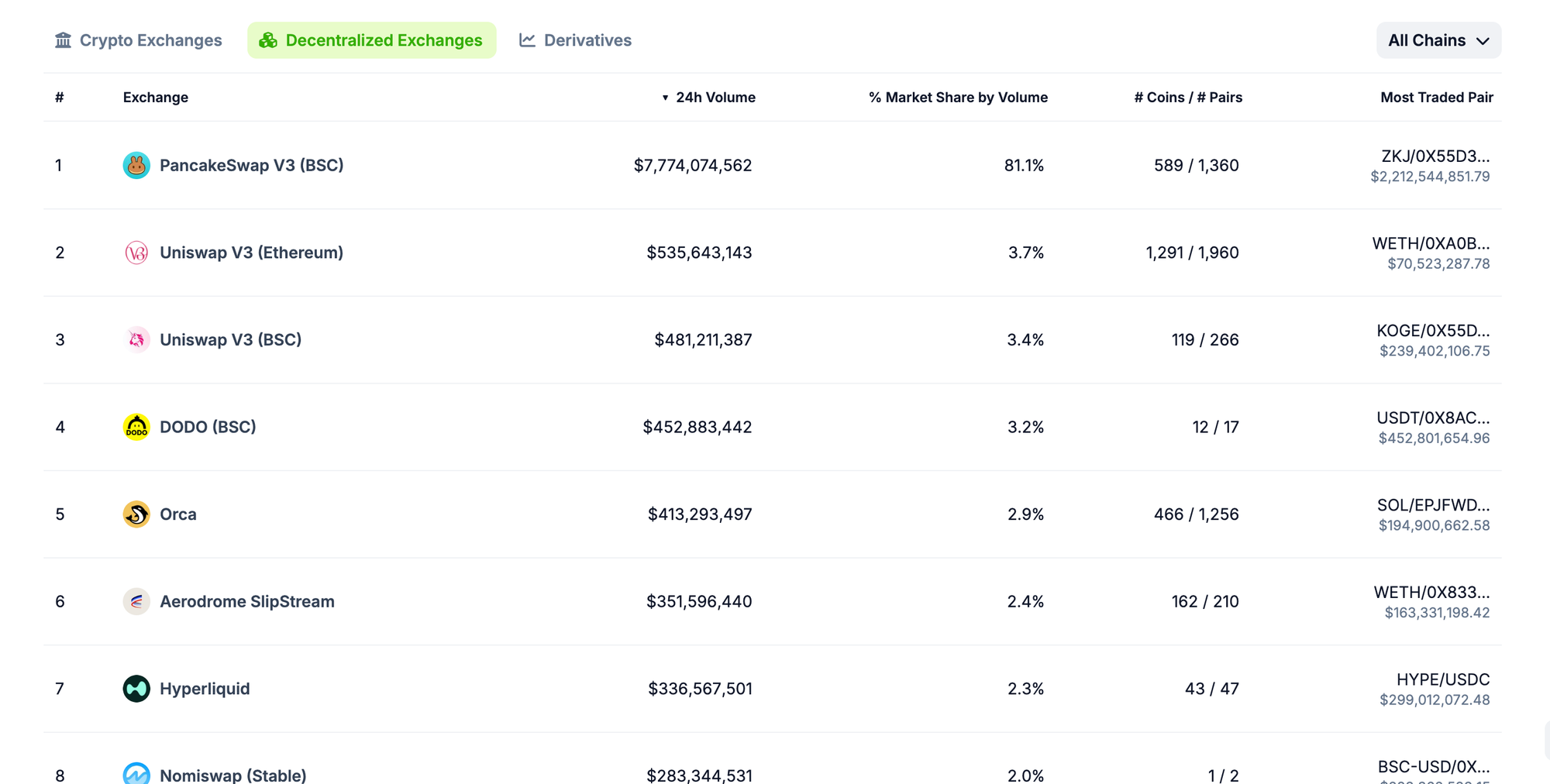Select the Decentralized Exchanges tab
This screenshot has height=784, width=1550.
tap(371, 40)
